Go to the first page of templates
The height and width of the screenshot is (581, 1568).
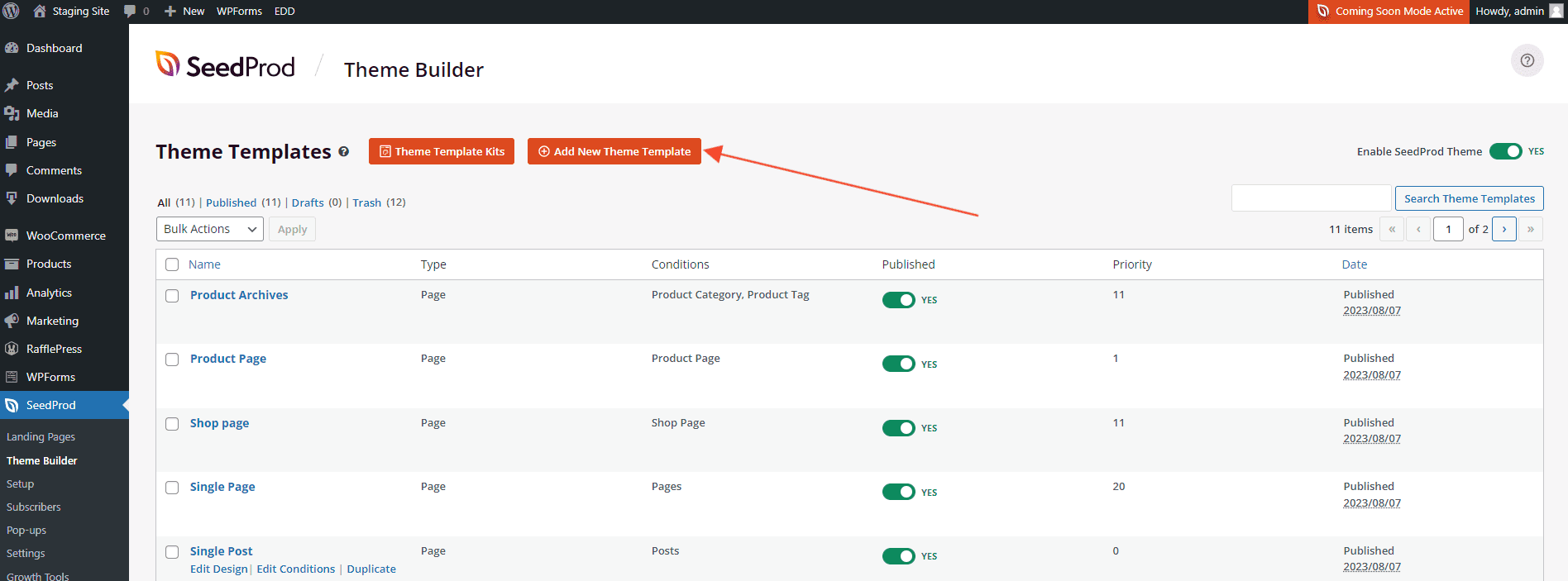(x=1392, y=229)
